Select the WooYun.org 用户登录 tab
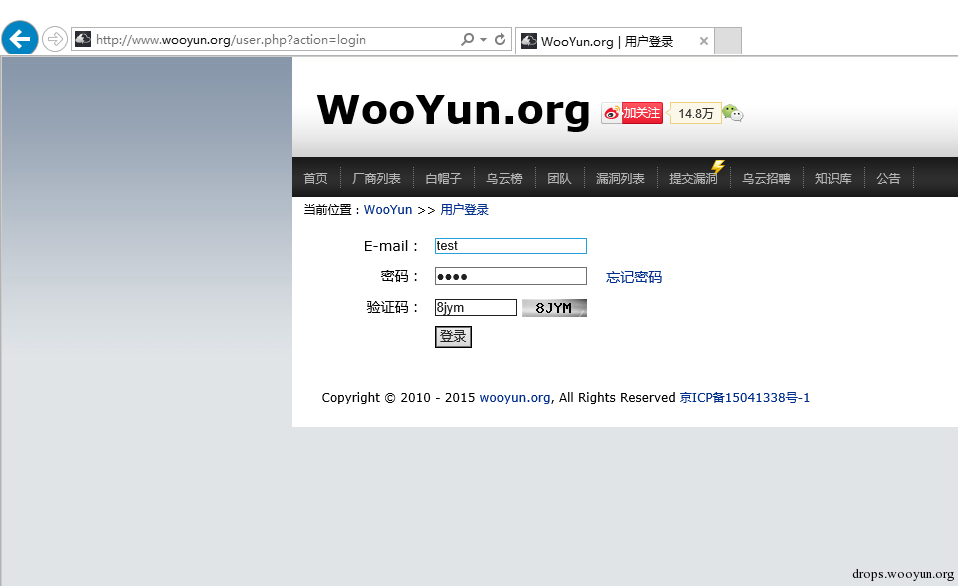 615,41
